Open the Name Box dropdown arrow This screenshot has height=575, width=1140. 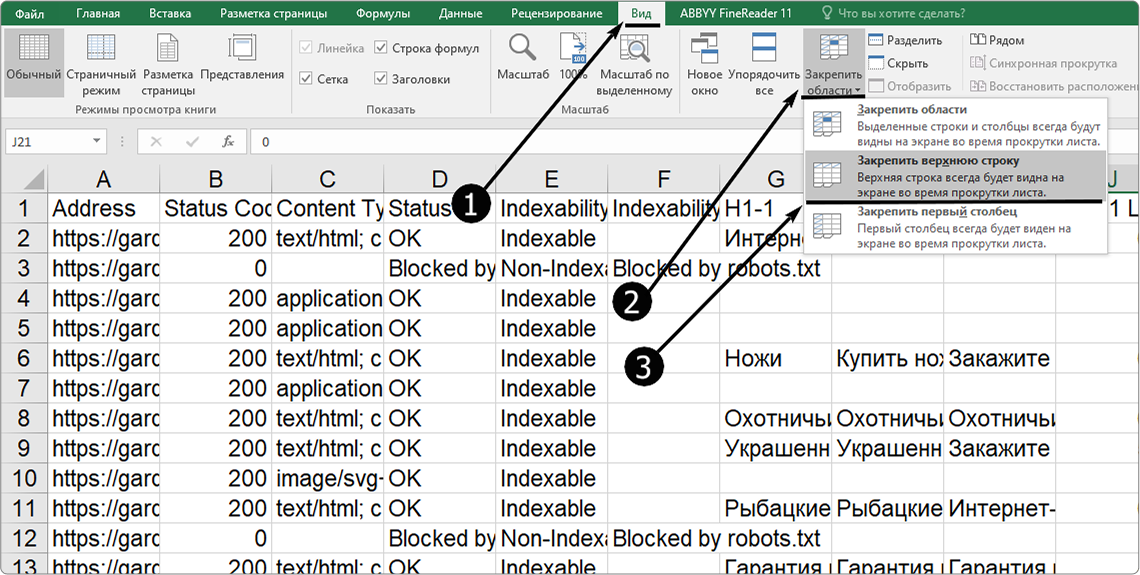point(96,142)
